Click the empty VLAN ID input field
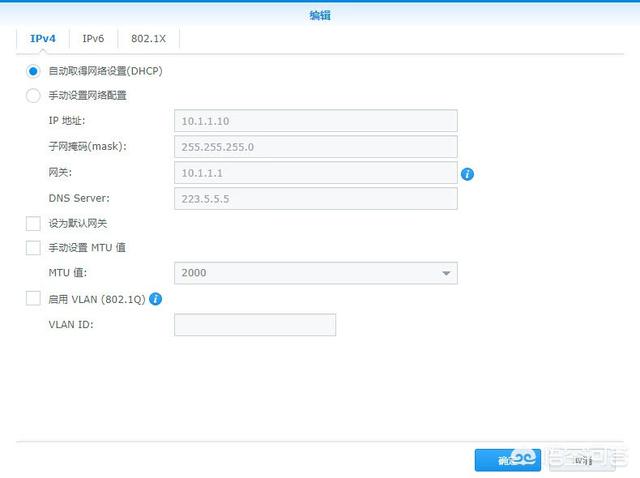Image resolution: width=640 pixels, height=478 pixels. point(255,325)
